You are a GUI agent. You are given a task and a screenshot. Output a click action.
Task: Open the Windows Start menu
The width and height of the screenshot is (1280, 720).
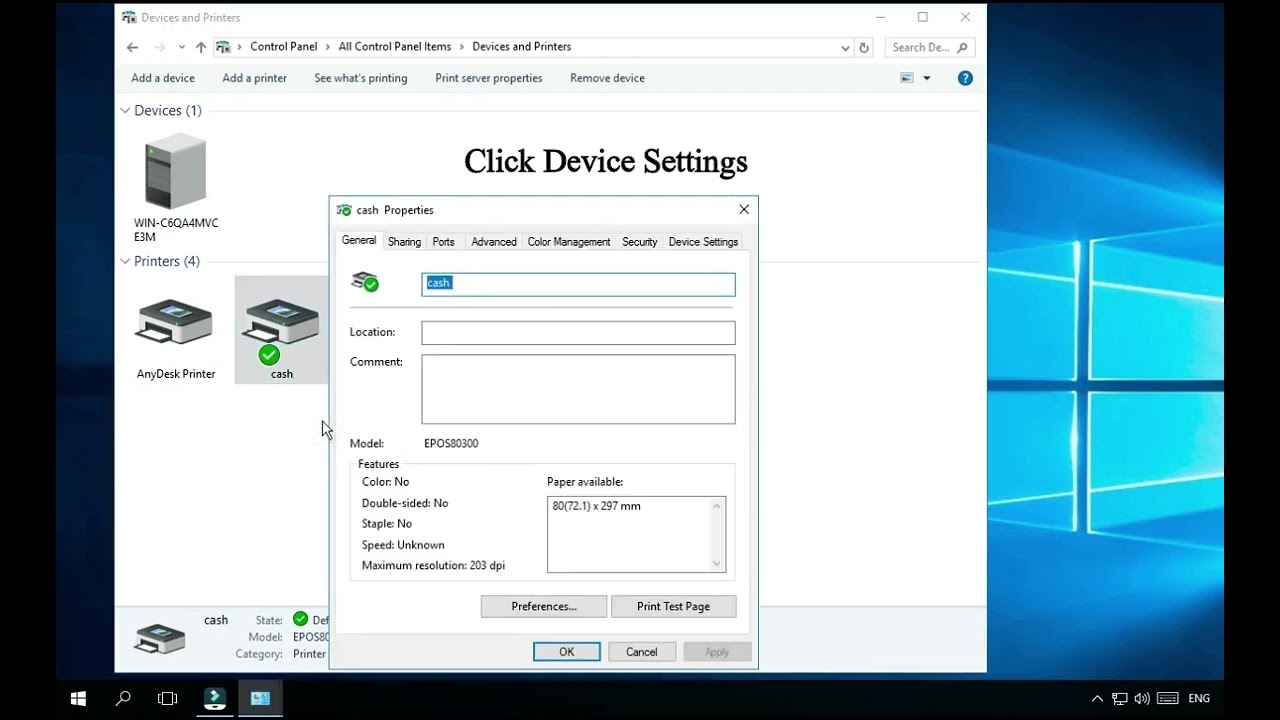[x=78, y=699]
